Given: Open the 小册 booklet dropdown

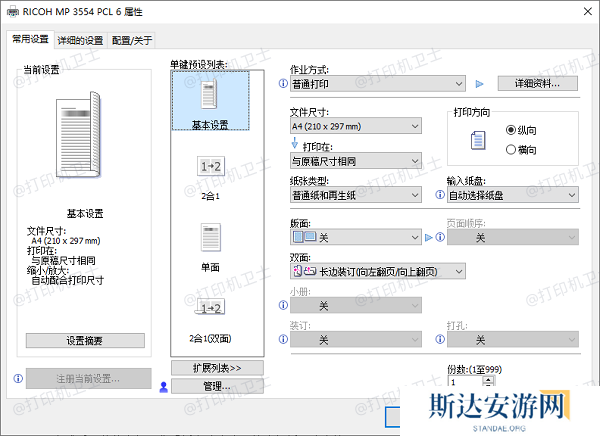Looking at the screenshot, I should coord(356,305).
